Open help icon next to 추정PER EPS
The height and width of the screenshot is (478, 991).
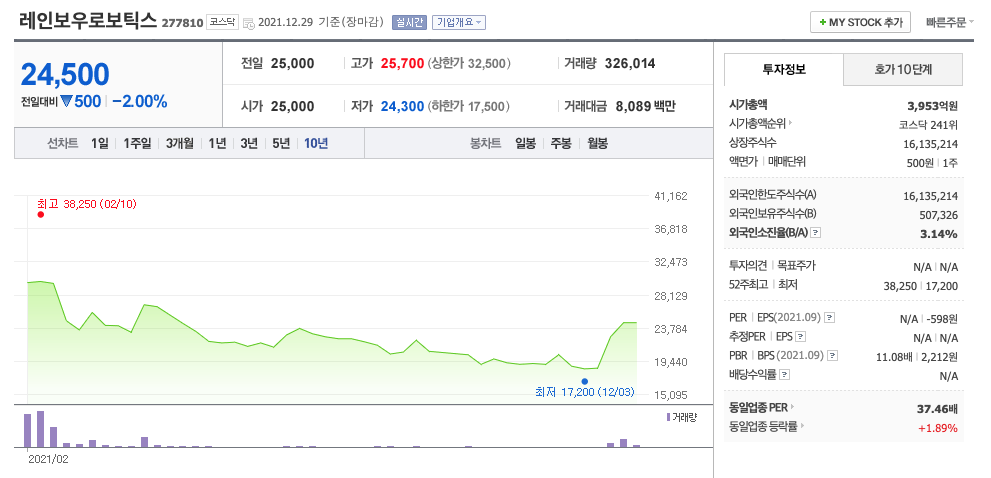point(801,337)
